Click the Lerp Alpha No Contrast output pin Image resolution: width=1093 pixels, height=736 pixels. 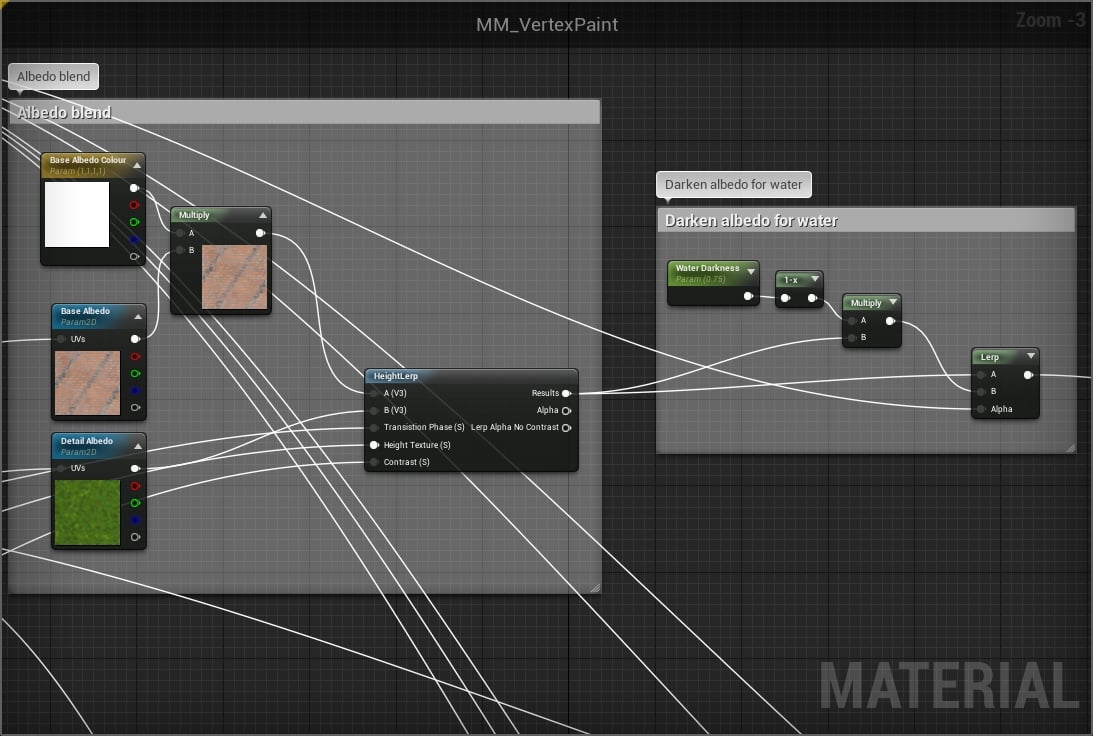coord(567,427)
